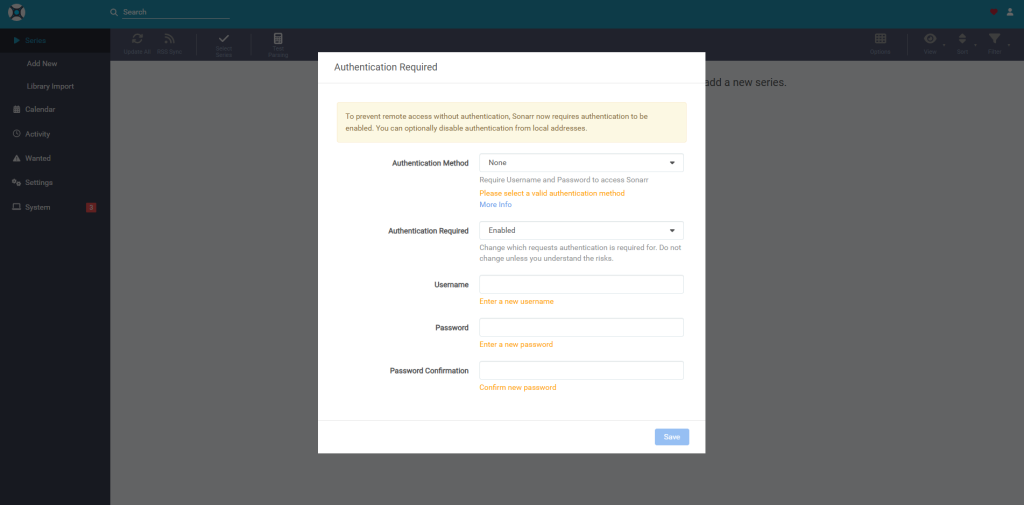Open the Authentication Method dropdown
The height and width of the screenshot is (505, 1024).
click(581, 162)
